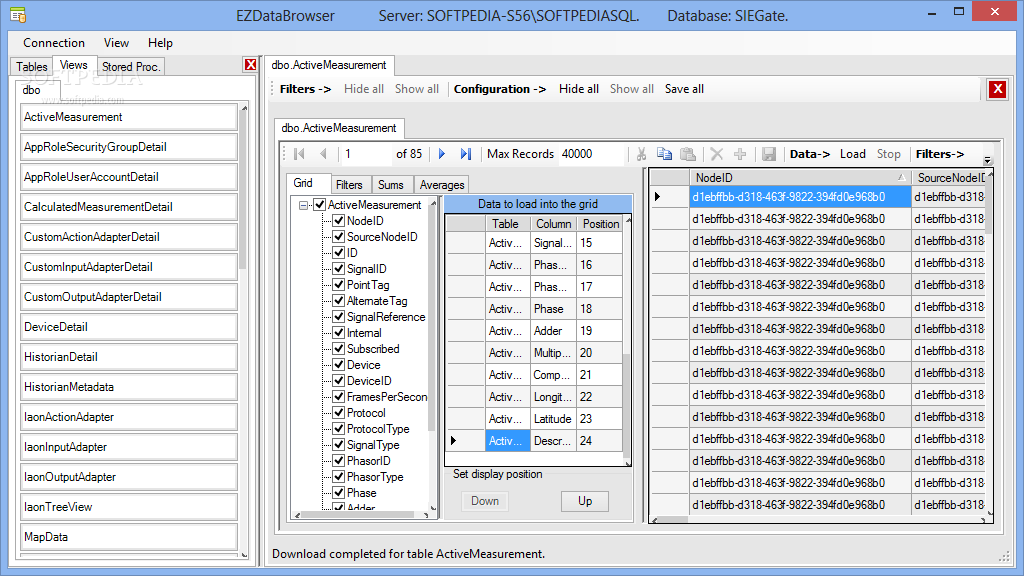Open the IaonTreeView view
Image resolution: width=1024 pixels, height=576 pixels.
click(x=129, y=507)
